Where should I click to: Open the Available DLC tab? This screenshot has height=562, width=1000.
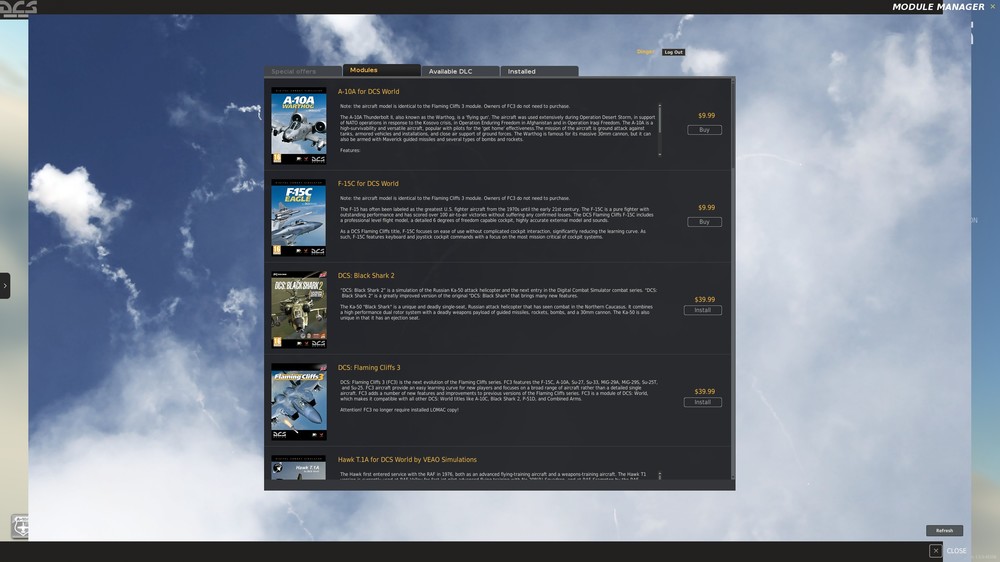tap(460, 71)
